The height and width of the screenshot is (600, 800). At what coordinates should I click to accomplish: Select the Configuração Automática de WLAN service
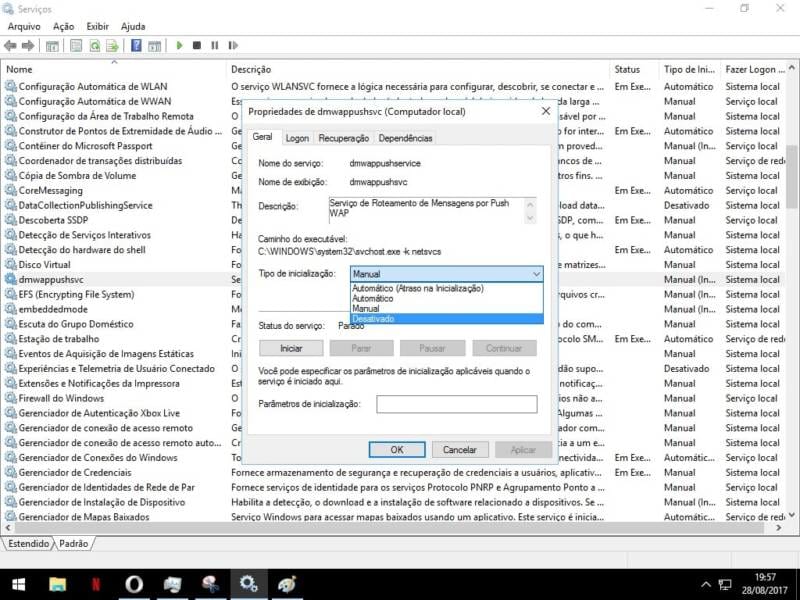coord(93,87)
